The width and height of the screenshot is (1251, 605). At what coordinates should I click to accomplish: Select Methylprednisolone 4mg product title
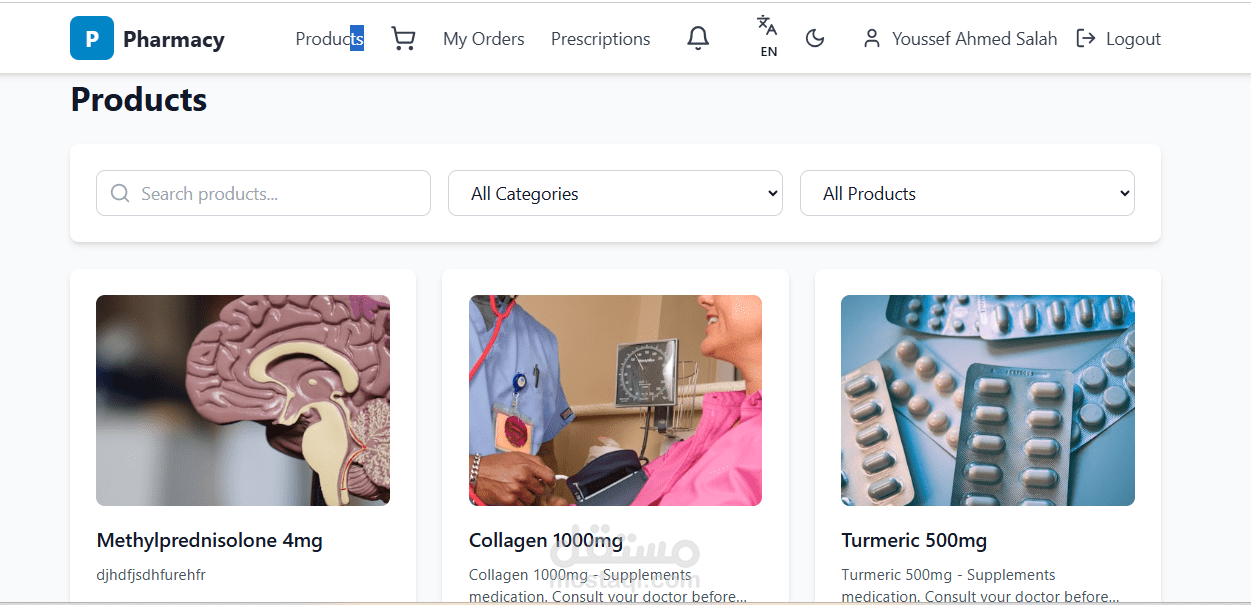click(209, 541)
